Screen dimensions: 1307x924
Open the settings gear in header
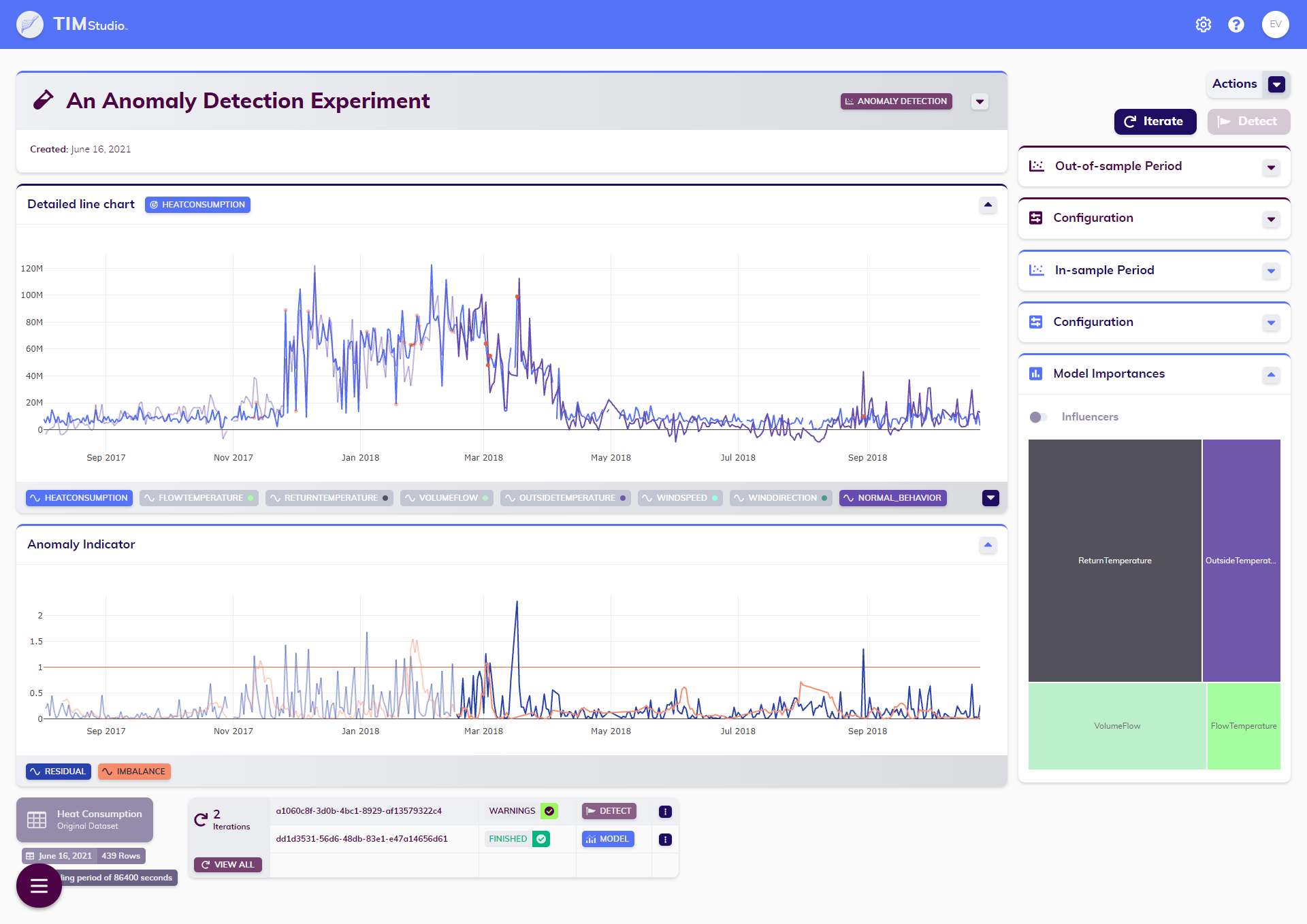(1203, 24)
